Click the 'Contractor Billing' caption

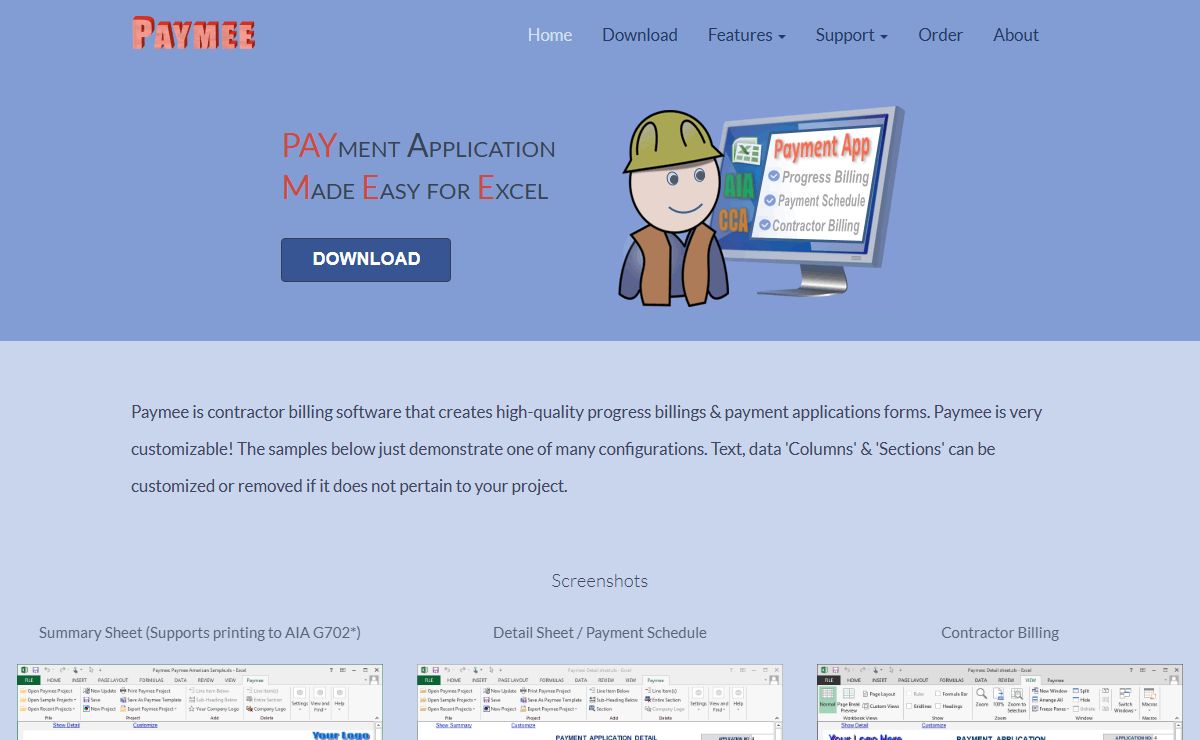tap(1000, 632)
